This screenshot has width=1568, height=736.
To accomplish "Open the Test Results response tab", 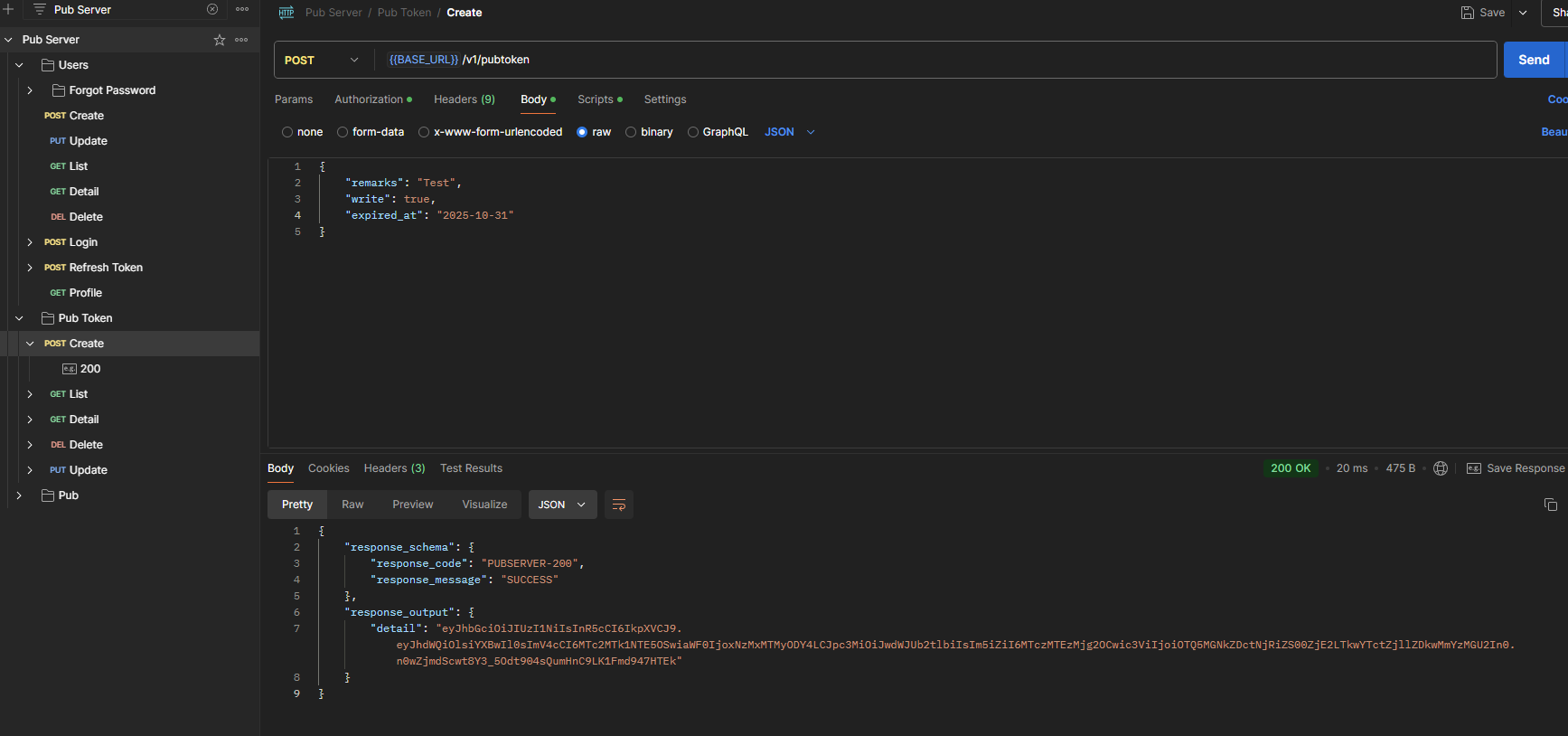I will click(x=471, y=468).
